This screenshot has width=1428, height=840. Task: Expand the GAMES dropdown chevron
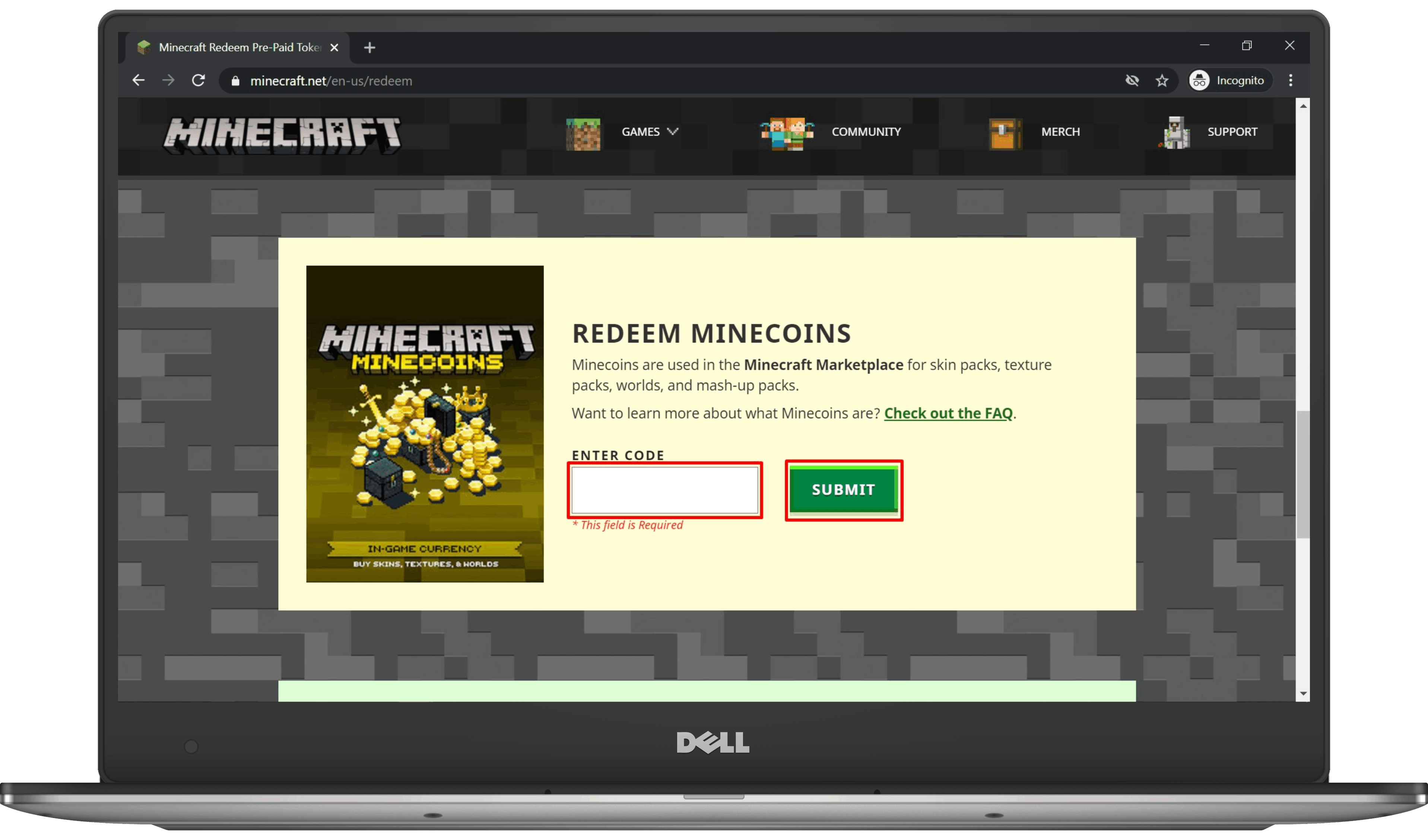click(673, 131)
